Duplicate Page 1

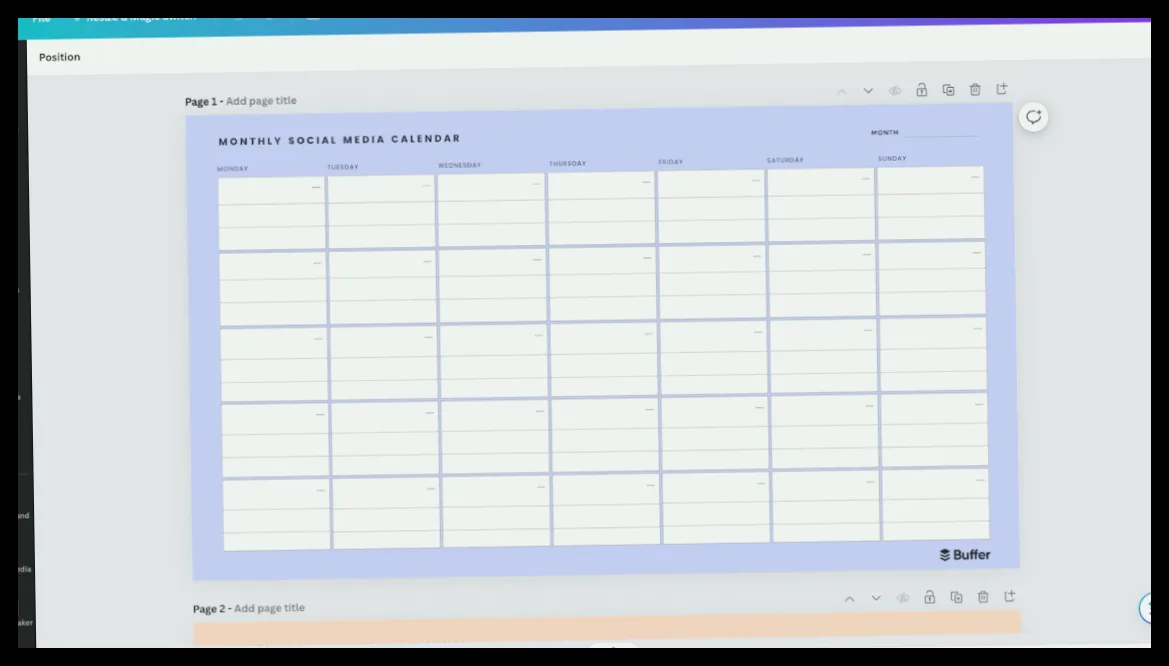coord(948,90)
